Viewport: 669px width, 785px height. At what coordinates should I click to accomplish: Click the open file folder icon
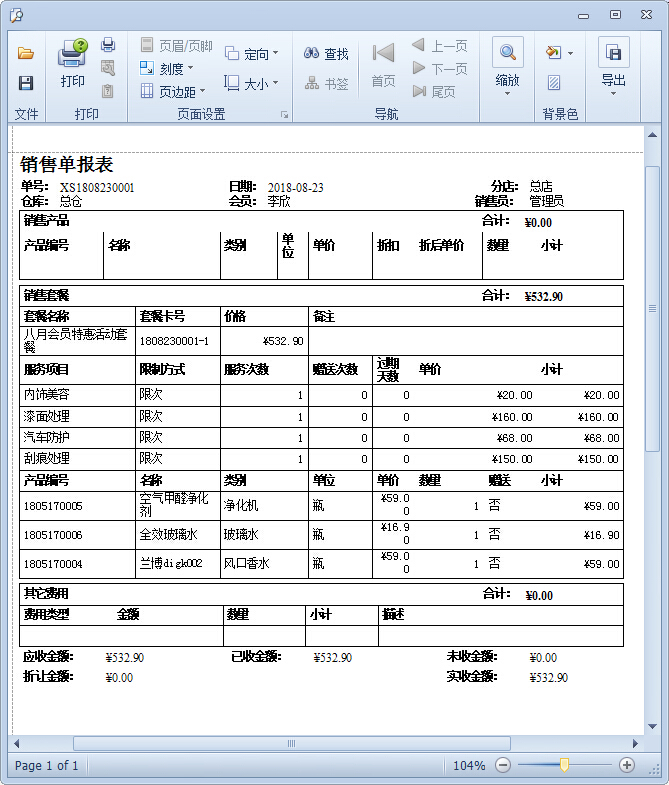26,53
